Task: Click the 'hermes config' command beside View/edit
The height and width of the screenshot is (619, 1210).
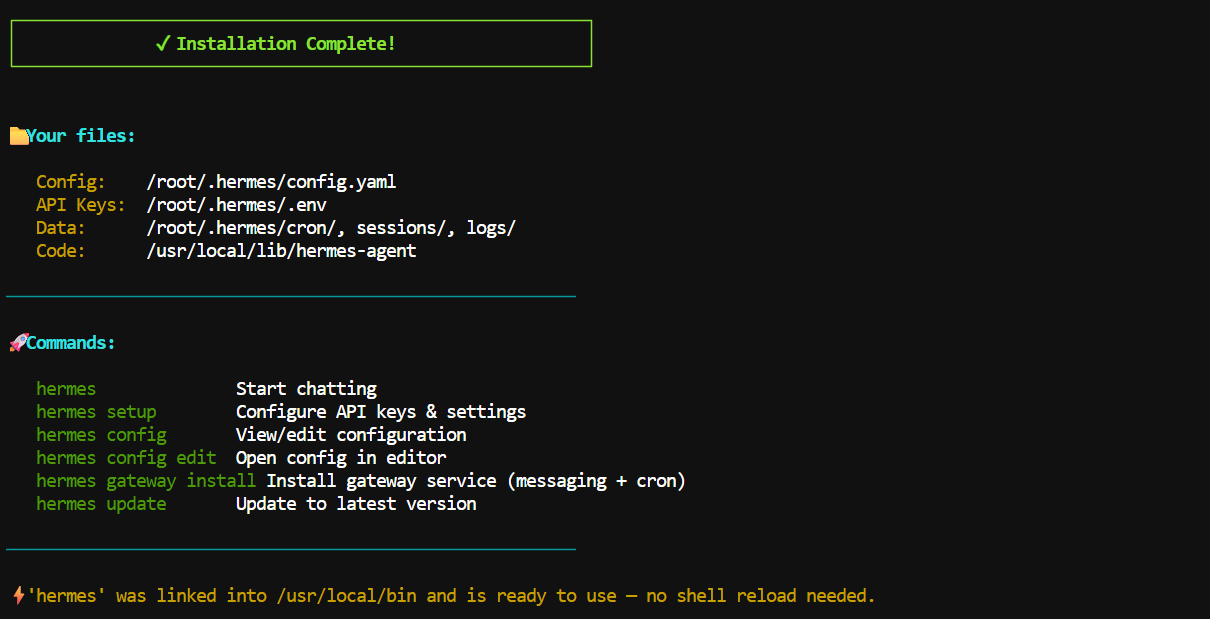Action: click(101, 435)
